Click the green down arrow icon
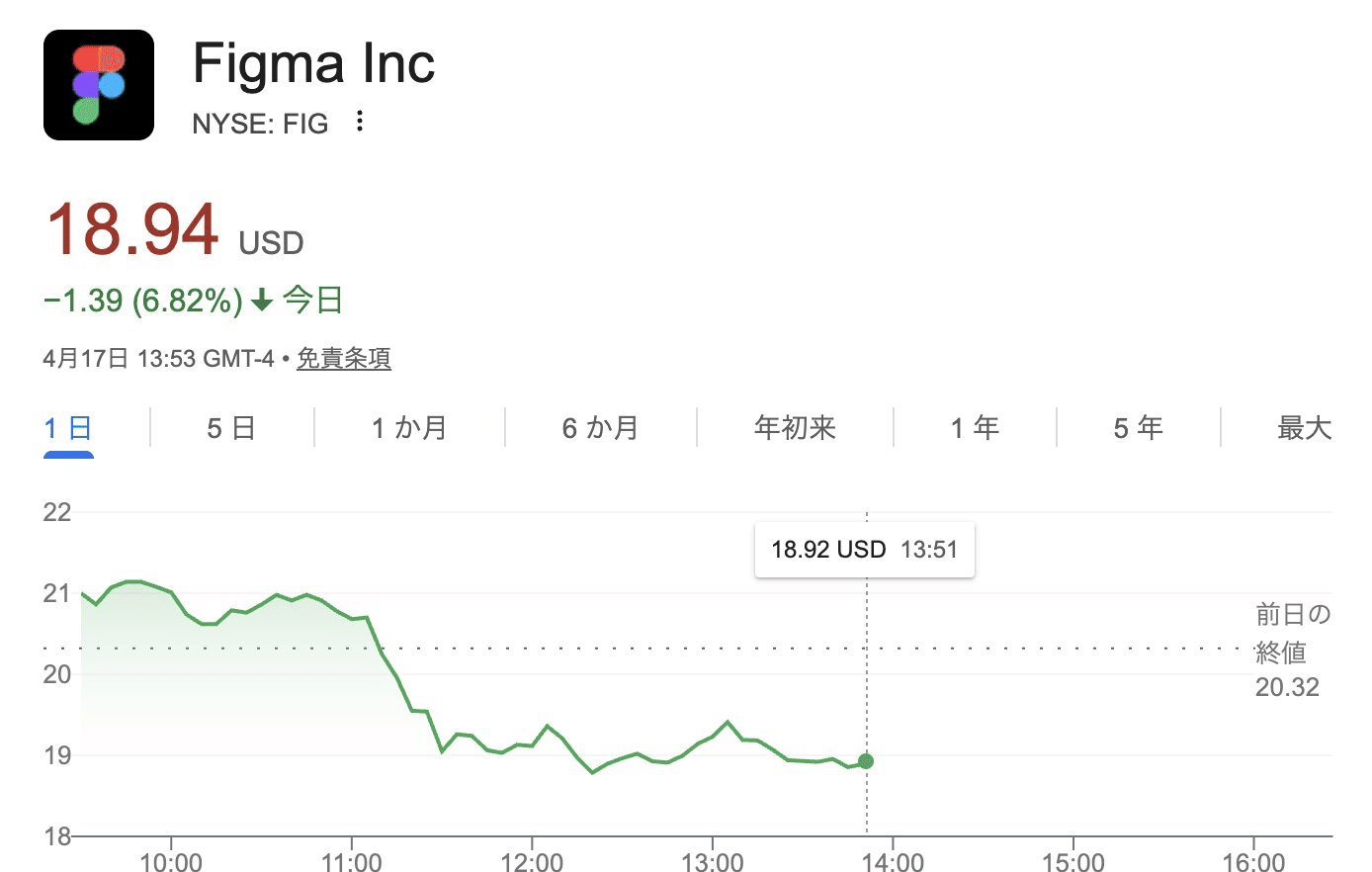 pos(262,300)
